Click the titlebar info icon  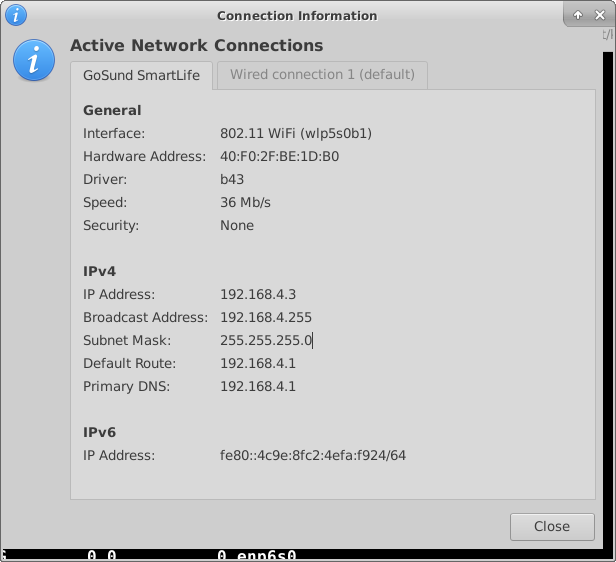pyautogui.click(x=16, y=15)
